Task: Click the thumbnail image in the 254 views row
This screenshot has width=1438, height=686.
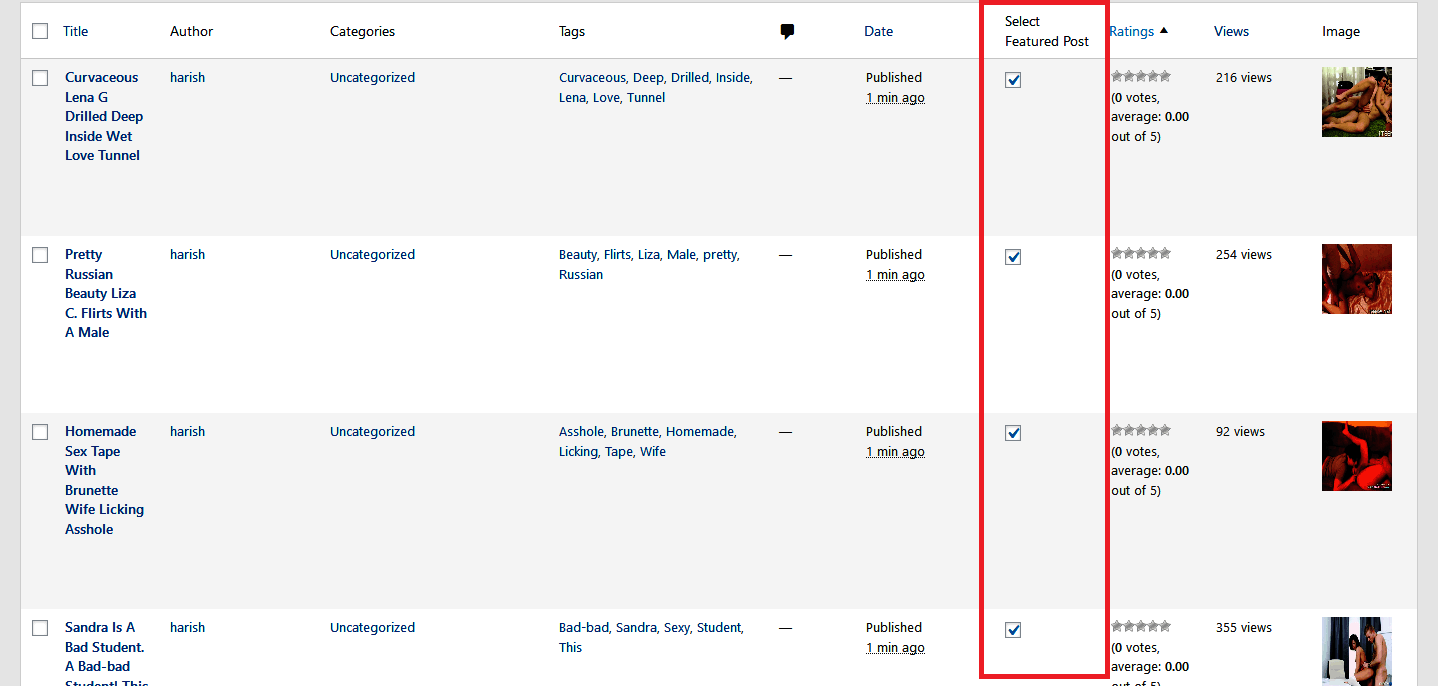Action: (1357, 279)
